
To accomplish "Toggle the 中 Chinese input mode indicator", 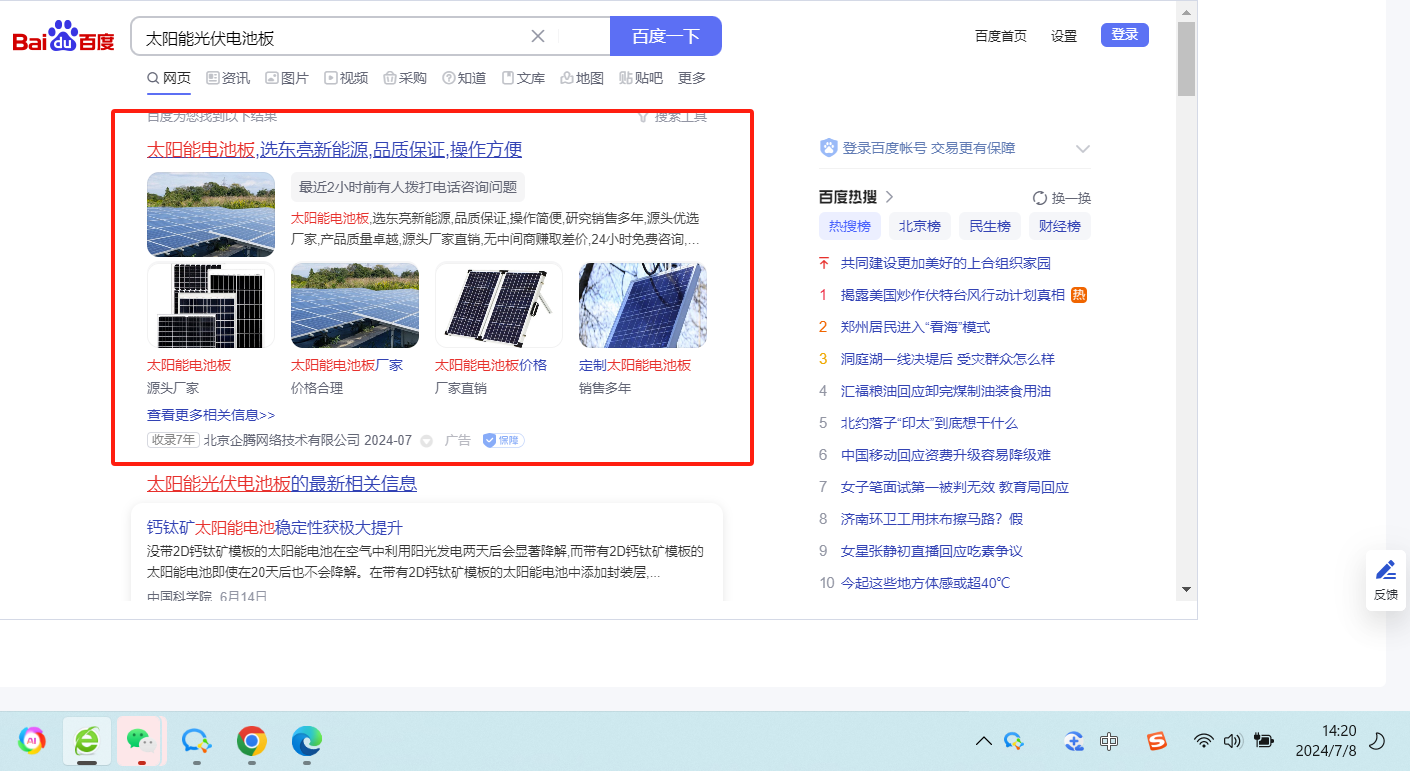I will [x=1109, y=741].
